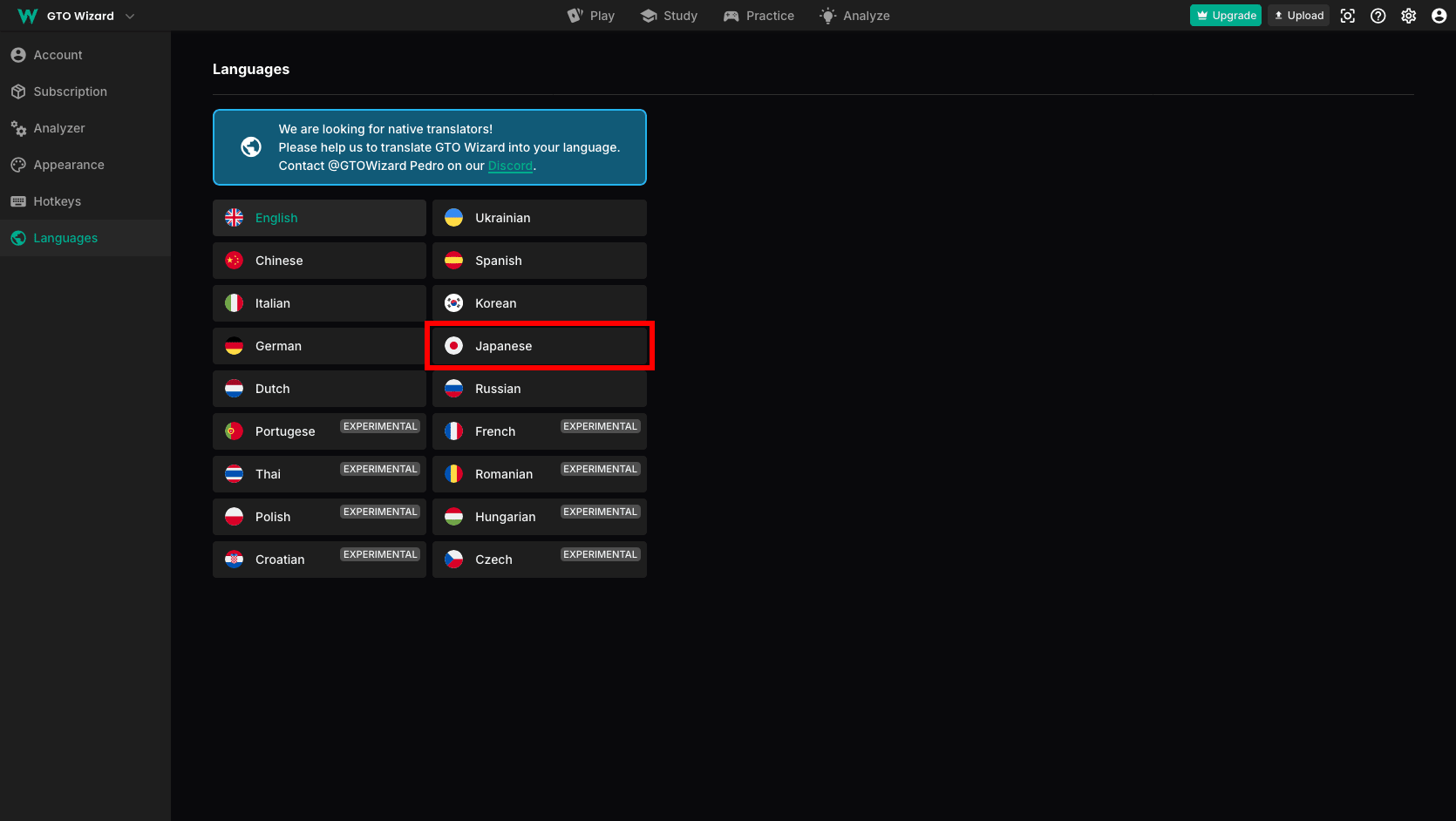Switch language to Spanish
Image resolution: width=1456 pixels, height=821 pixels.
pyautogui.click(x=539, y=261)
